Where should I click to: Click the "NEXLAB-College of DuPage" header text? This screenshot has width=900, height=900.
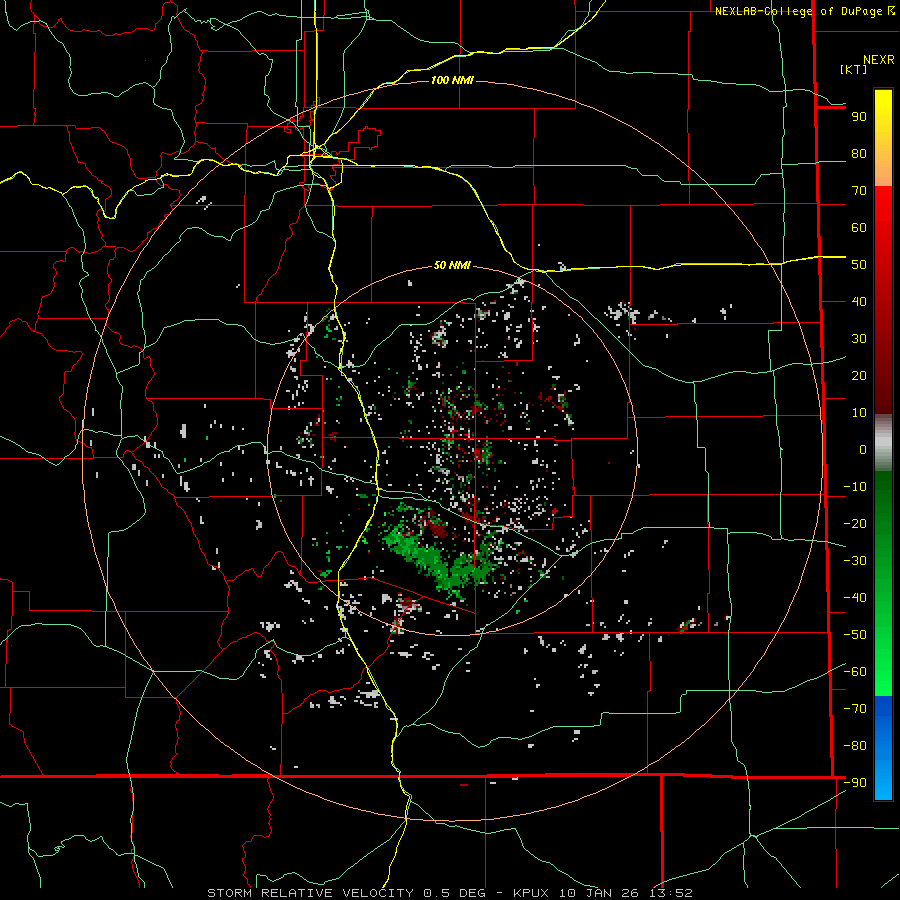coord(800,11)
